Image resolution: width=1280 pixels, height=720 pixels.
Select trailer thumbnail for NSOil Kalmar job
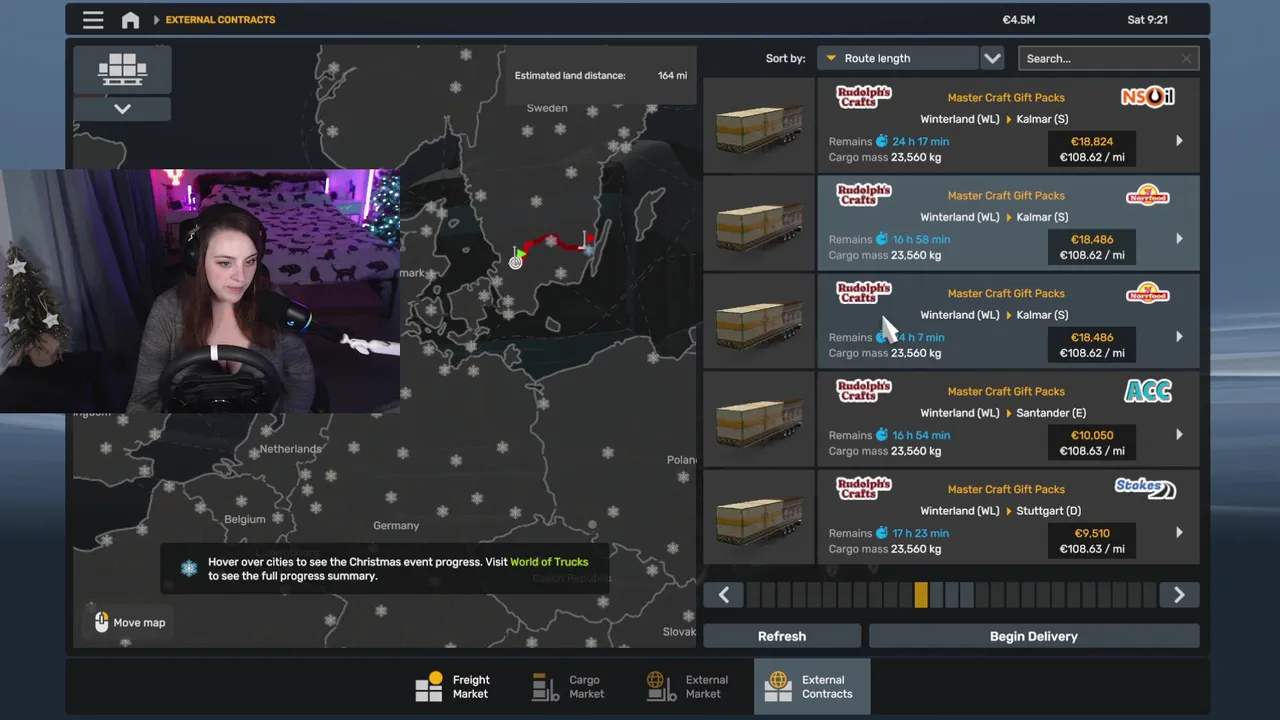(x=759, y=125)
